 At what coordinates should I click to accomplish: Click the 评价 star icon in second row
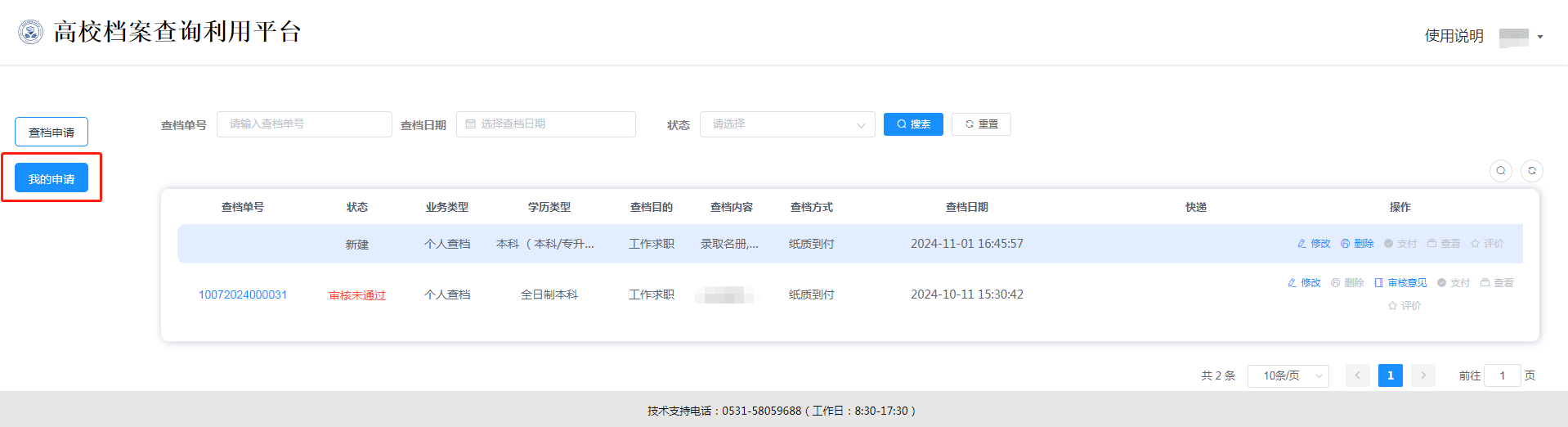(1392, 306)
